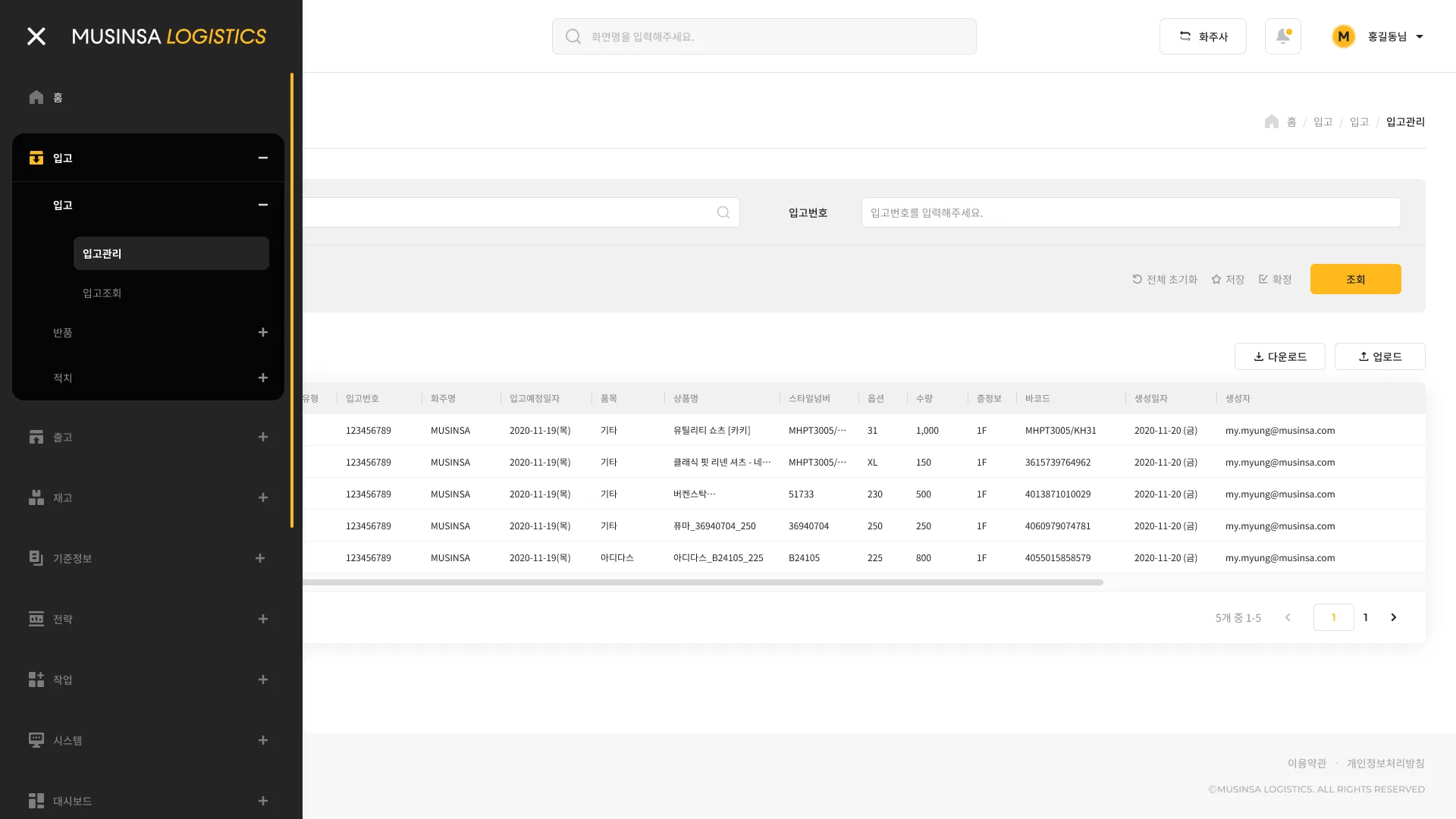Click the 시스템 monitor icon in sidebar
This screenshot has width=1456, height=819.
(x=36, y=740)
